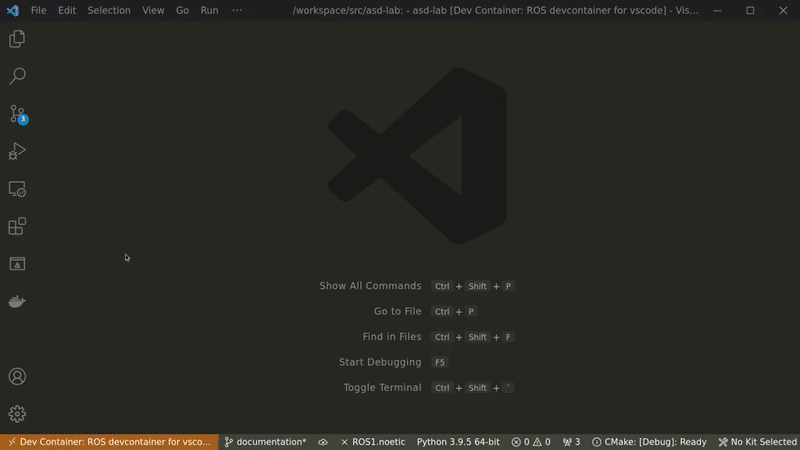Open the Manage gear menu
Image resolution: width=800 pixels, height=450 pixels.
17,414
